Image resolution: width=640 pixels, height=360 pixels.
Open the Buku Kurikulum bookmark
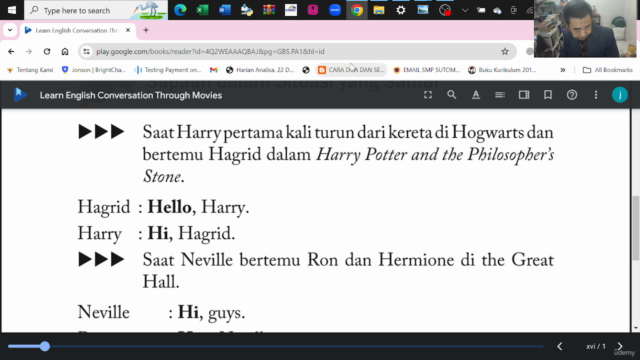[502, 70]
